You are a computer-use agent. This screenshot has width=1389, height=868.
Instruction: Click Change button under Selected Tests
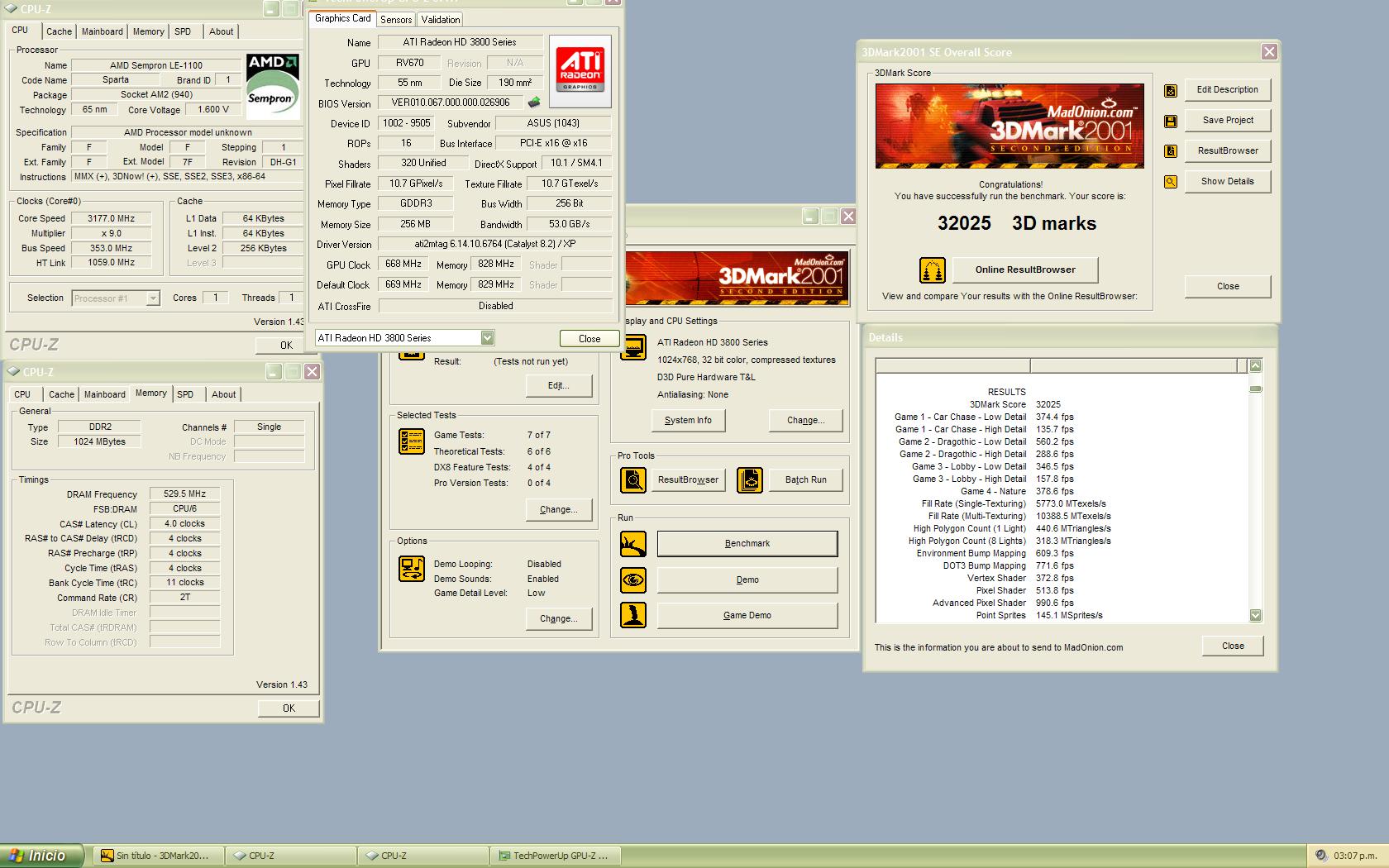[559, 510]
